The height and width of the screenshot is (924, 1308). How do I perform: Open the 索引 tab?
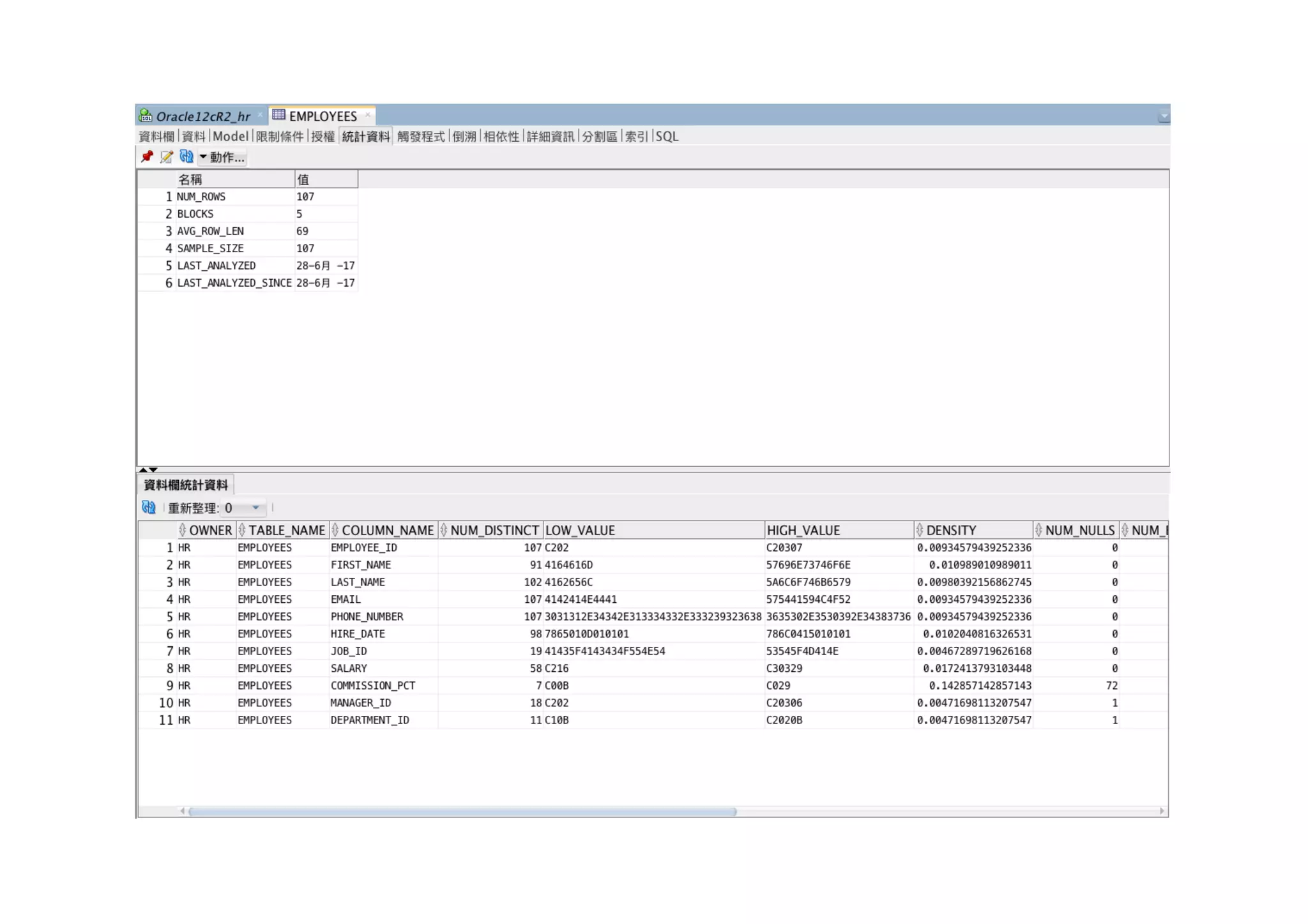tap(637, 136)
